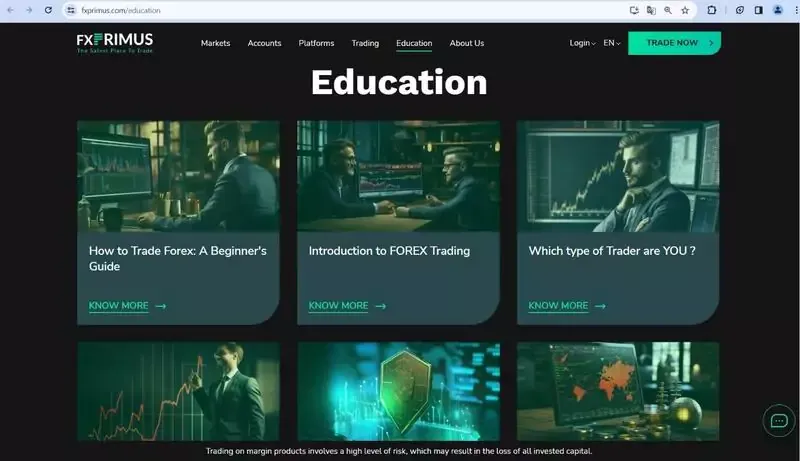Click the TRADE NOW button

pyautogui.click(x=674, y=43)
